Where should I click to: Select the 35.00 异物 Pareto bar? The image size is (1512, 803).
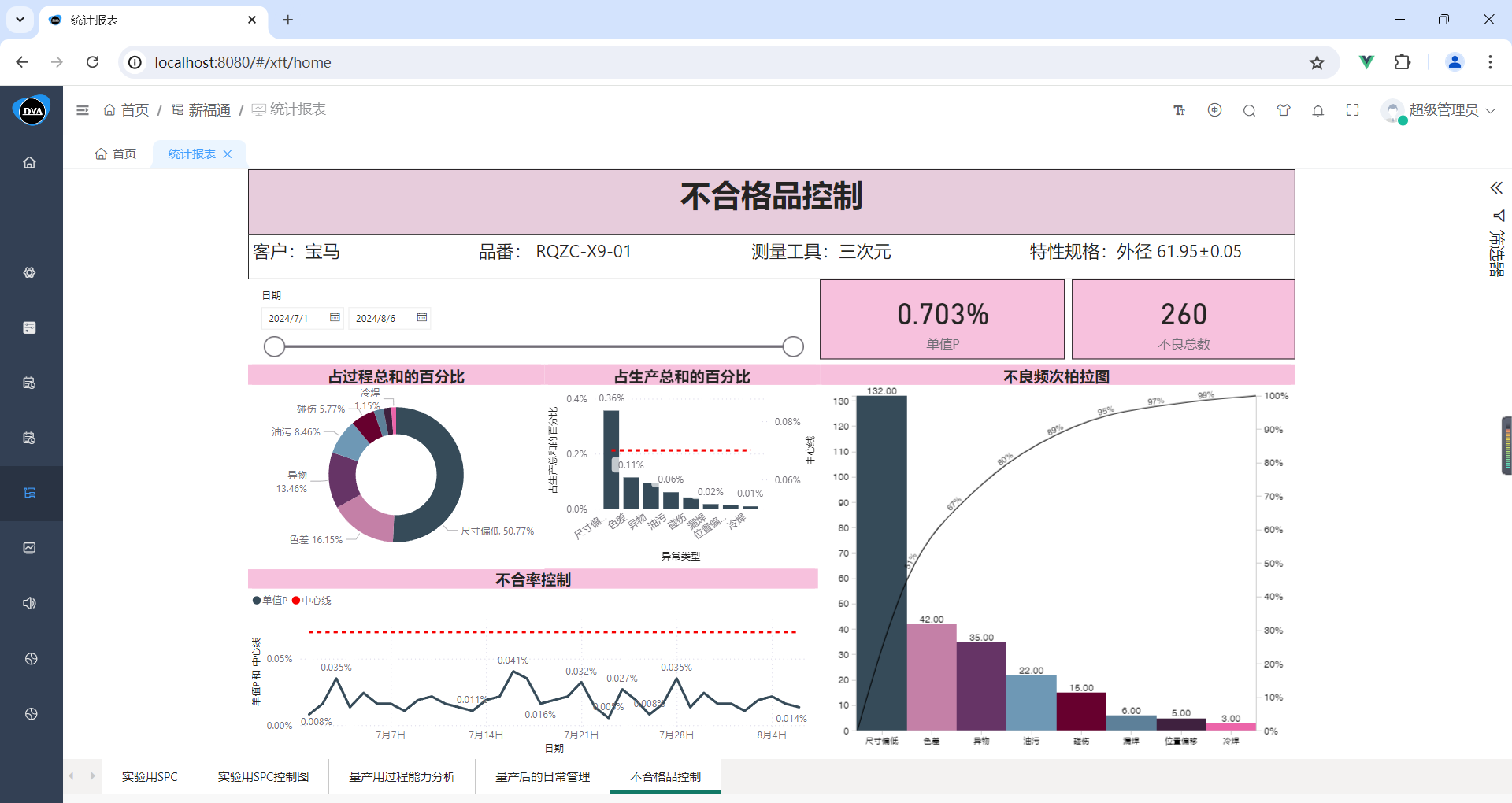point(981,686)
